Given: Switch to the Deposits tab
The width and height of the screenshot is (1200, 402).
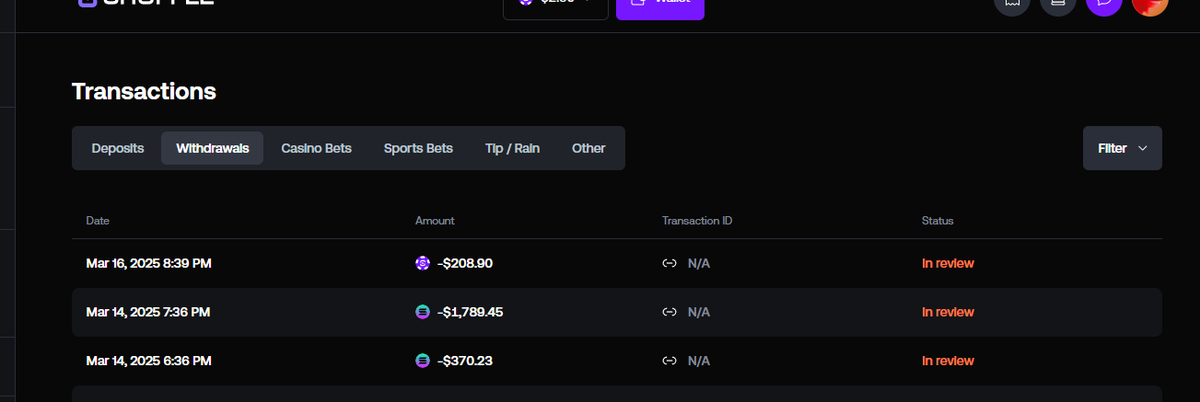Looking at the screenshot, I should pyautogui.click(x=118, y=148).
